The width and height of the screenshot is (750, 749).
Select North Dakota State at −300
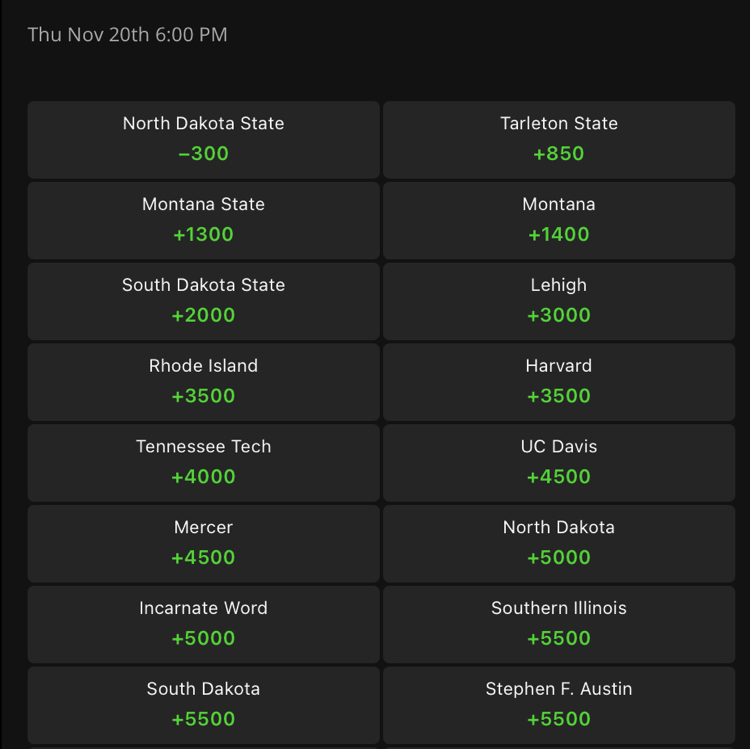click(203, 139)
